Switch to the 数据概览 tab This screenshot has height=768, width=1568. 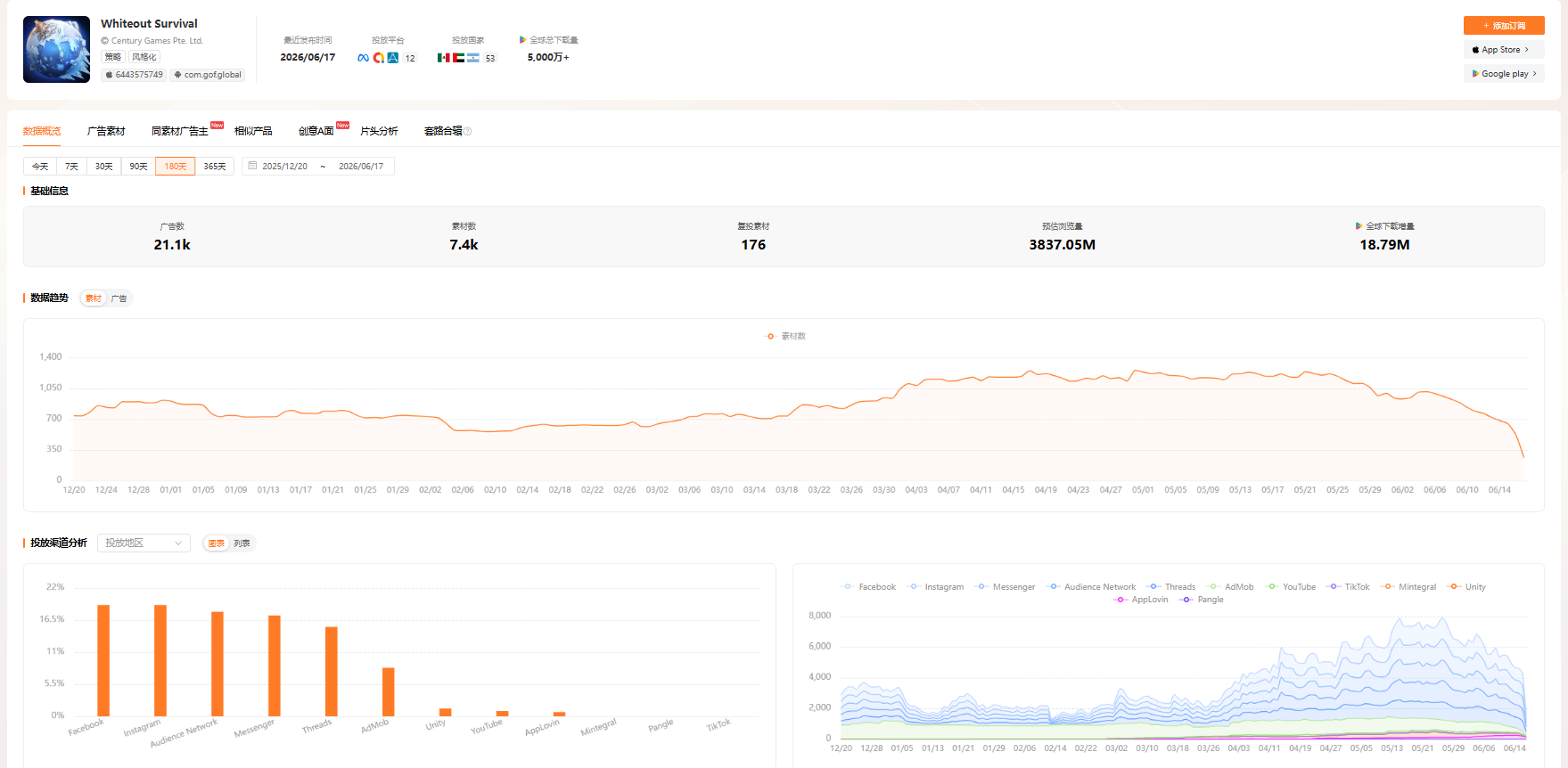42,131
